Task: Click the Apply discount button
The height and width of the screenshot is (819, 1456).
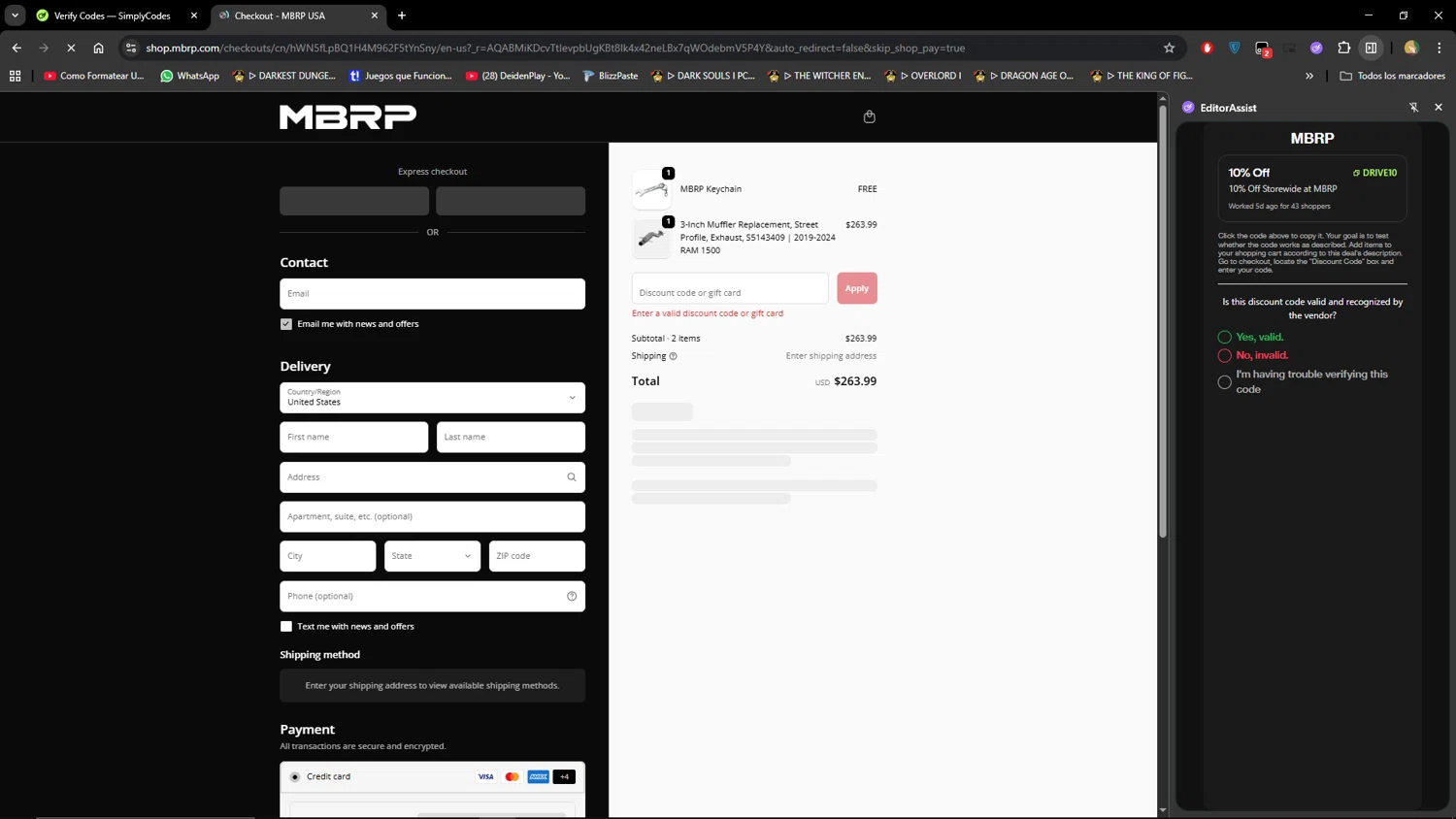Action: (857, 288)
